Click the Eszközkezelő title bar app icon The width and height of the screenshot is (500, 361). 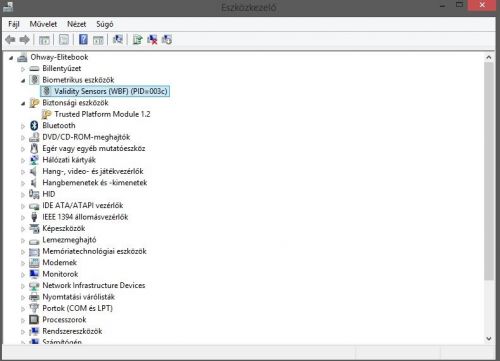(8, 7)
